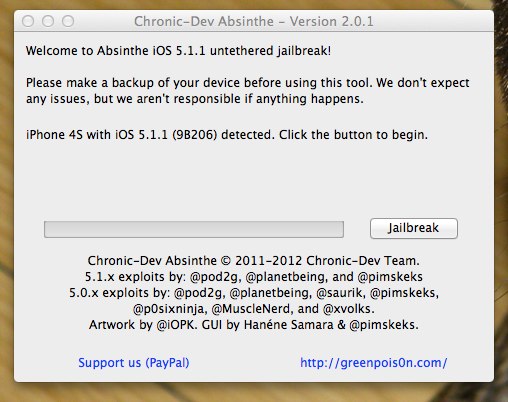
Task: Click the empty jailbreak progress bar
Action: click(x=194, y=229)
